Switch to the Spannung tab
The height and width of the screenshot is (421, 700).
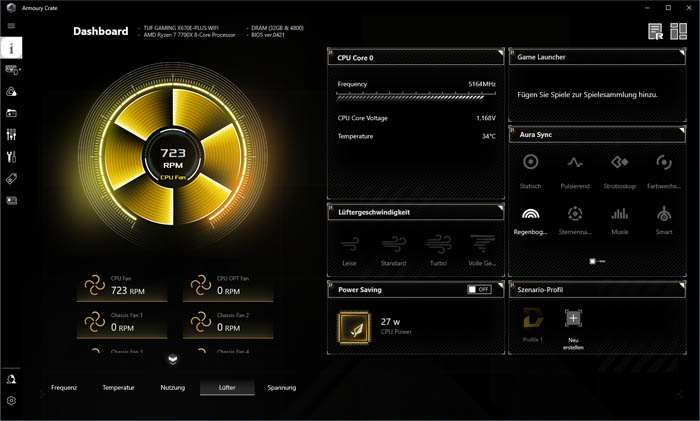pos(282,388)
